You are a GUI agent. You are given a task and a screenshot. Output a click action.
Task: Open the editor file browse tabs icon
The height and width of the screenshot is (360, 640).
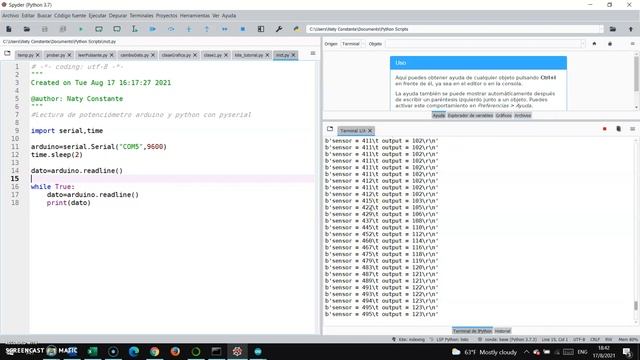click(7, 53)
